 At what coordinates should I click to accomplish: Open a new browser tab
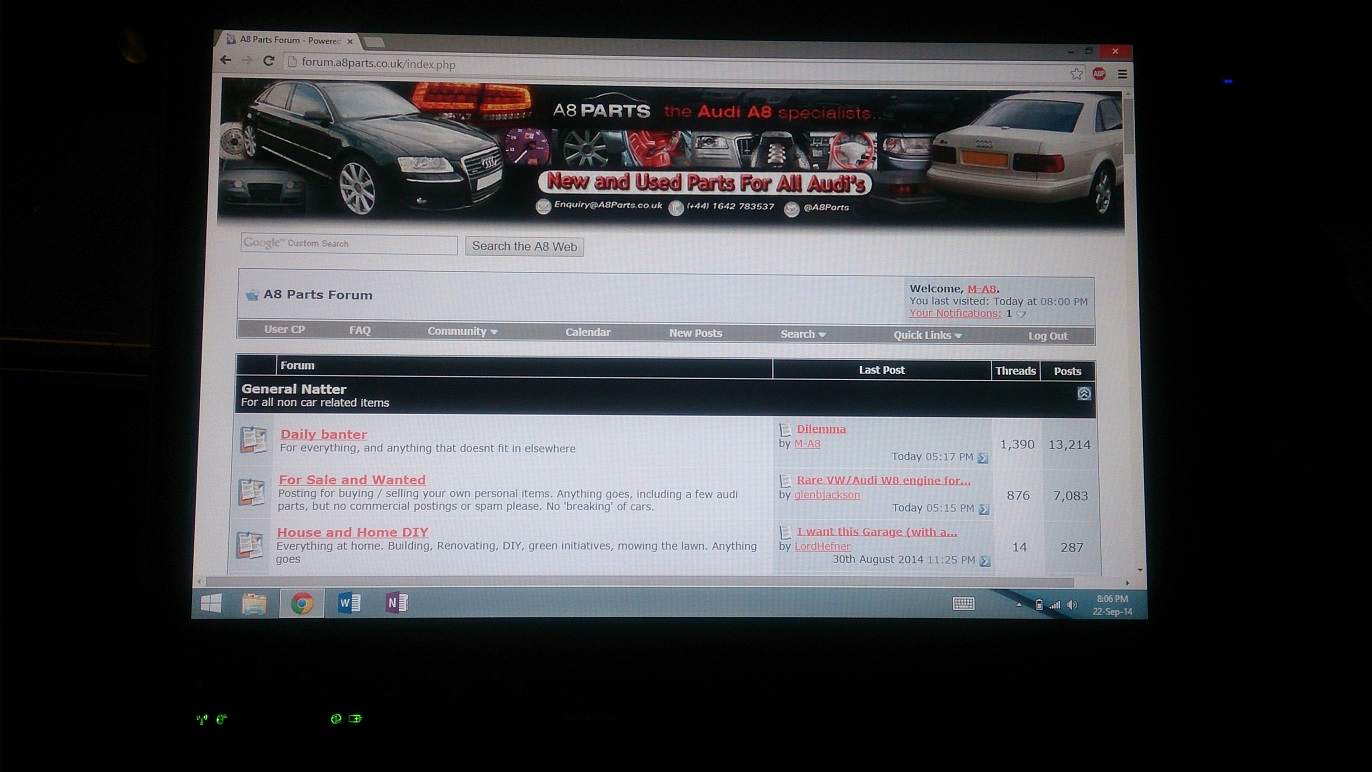pyautogui.click(x=374, y=42)
